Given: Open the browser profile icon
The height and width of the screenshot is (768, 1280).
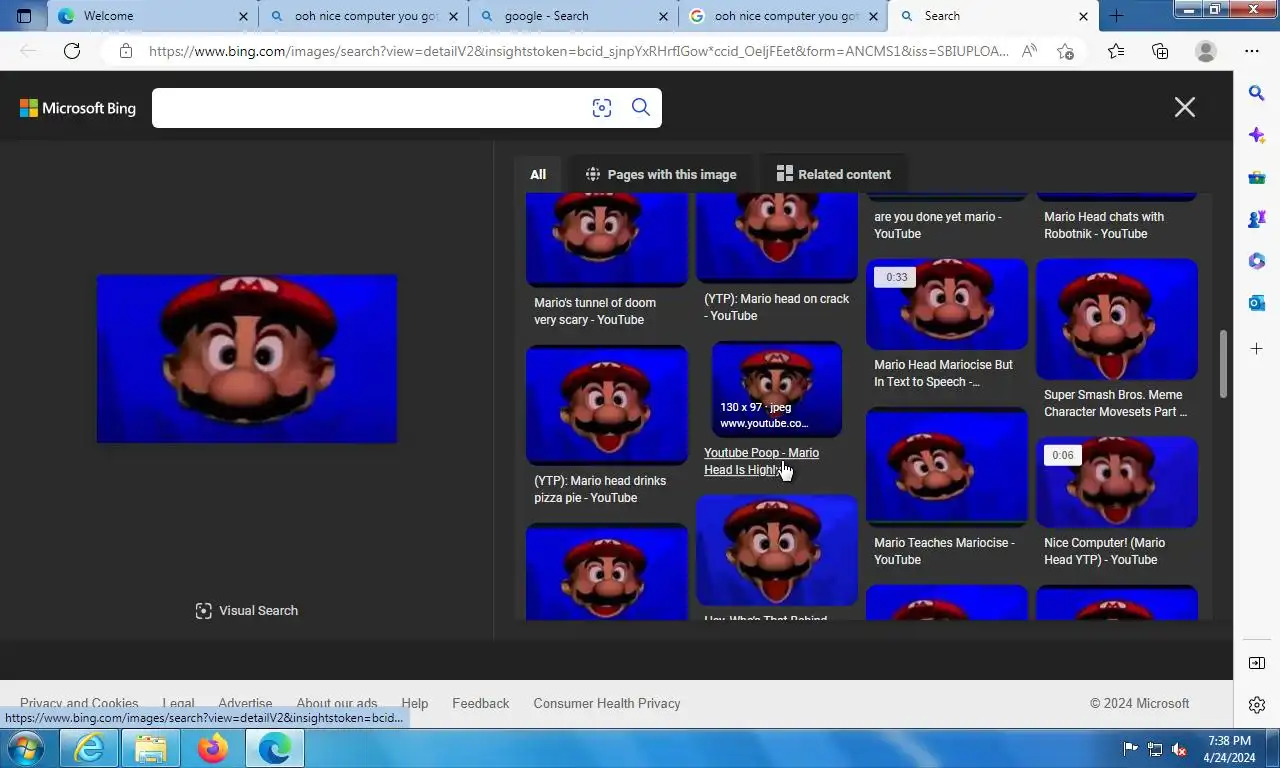Looking at the screenshot, I should pyautogui.click(x=1206, y=51).
